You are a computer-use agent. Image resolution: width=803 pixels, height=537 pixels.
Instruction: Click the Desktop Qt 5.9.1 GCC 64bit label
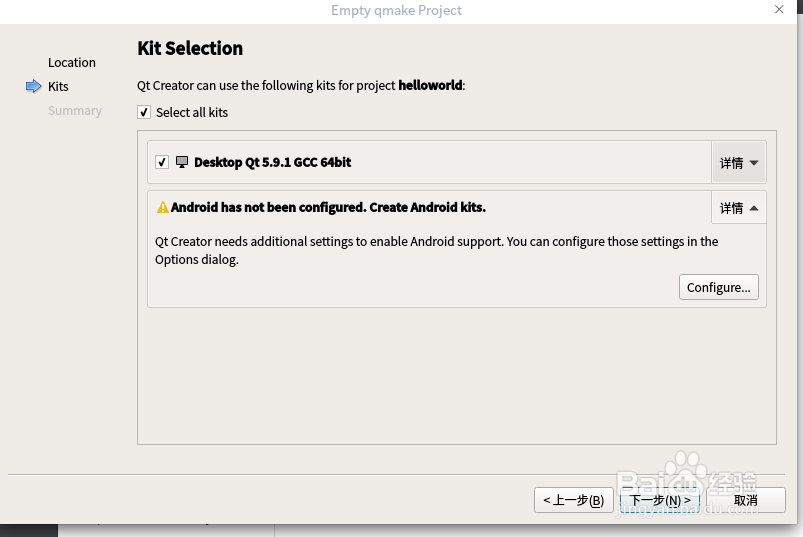click(272, 162)
